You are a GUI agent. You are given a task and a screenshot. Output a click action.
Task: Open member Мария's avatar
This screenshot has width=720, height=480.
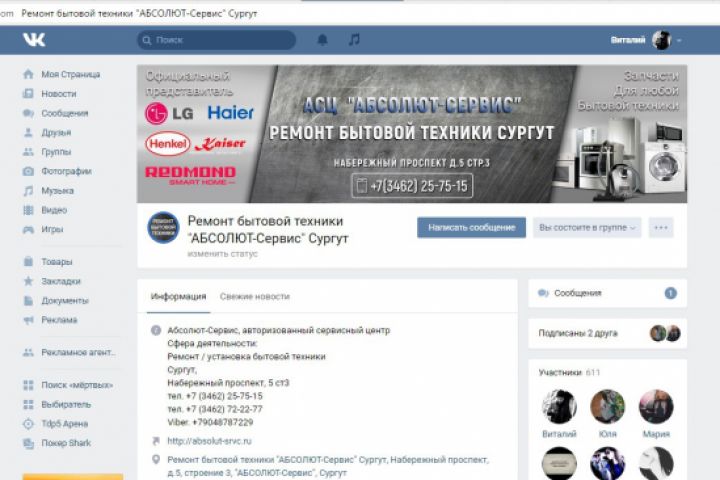point(656,407)
